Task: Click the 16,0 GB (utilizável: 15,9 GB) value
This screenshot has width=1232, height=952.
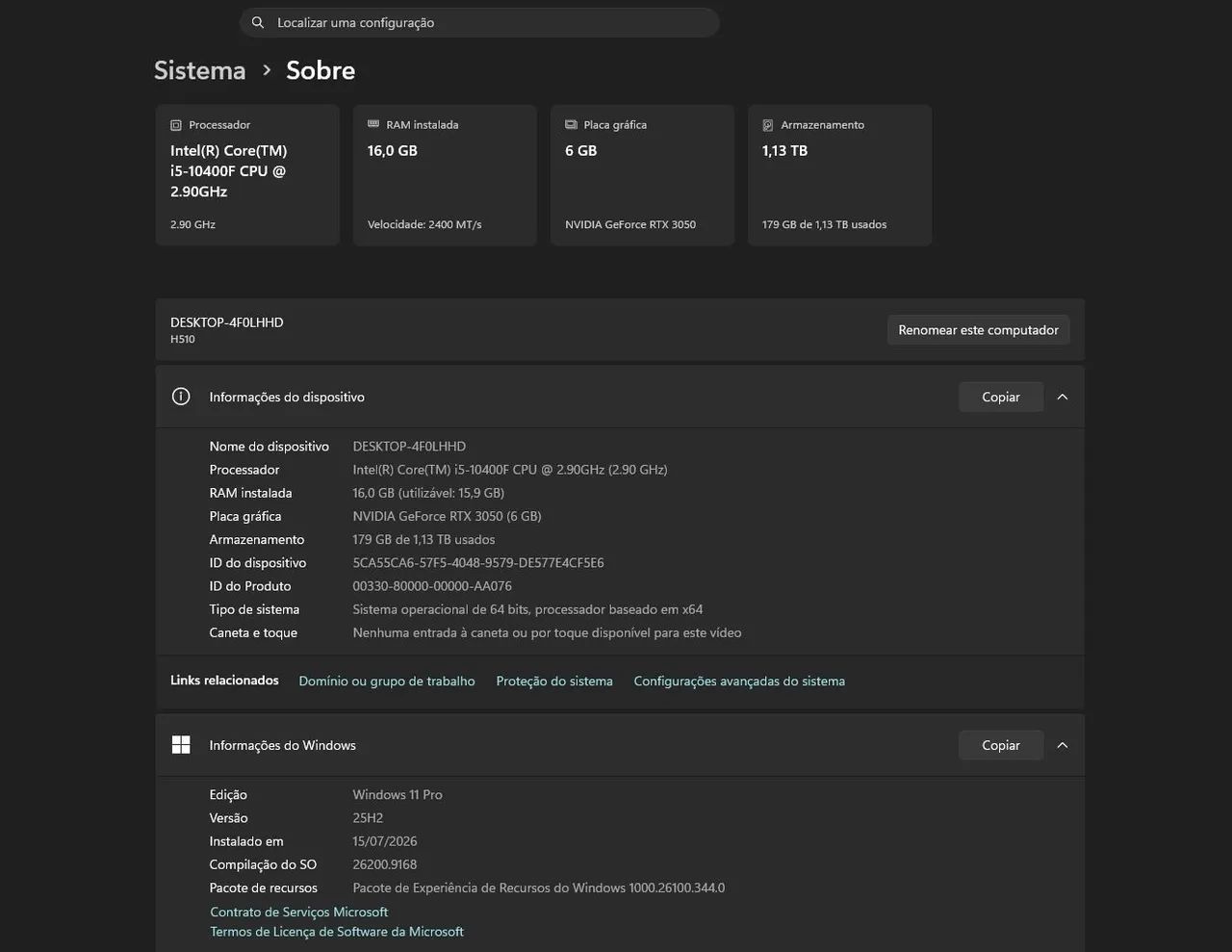Action: (x=428, y=493)
